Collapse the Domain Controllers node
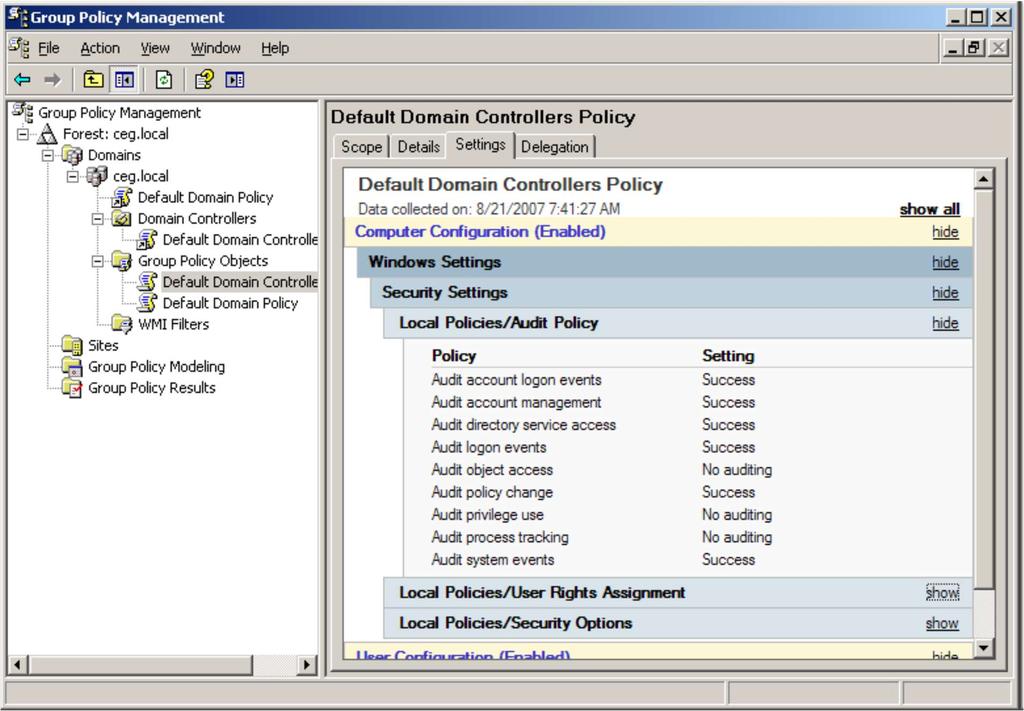The image size is (1024, 711). [x=97, y=219]
